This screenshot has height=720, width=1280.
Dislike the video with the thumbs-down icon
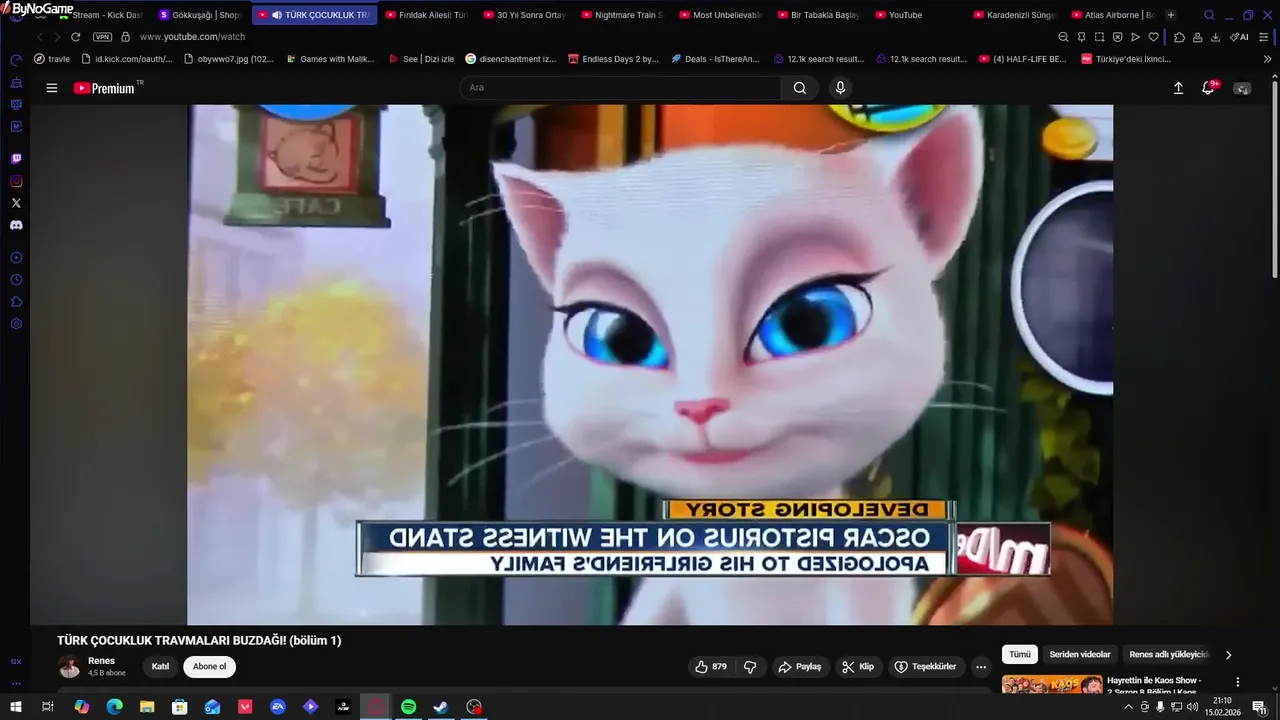coord(751,667)
